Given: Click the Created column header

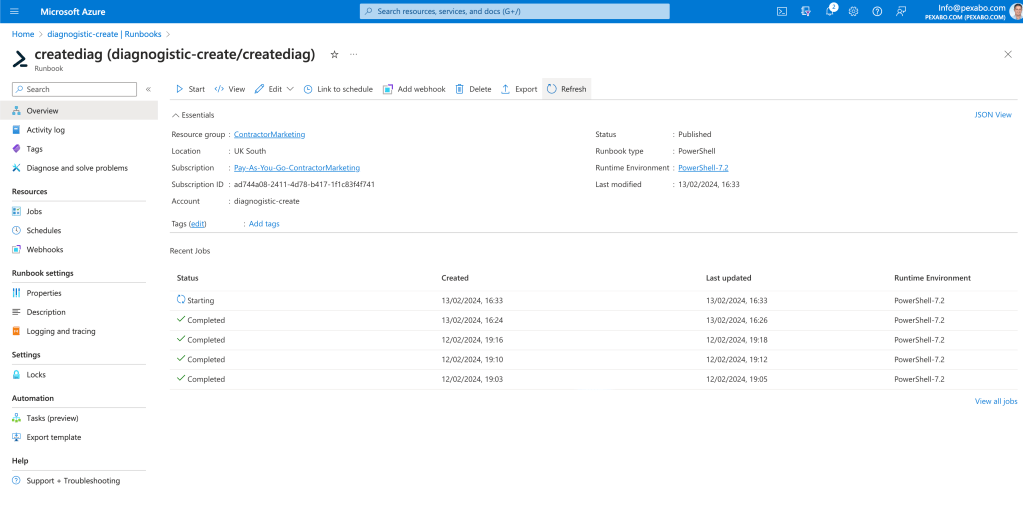Looking at the screenshot, I should coord(455,278).
